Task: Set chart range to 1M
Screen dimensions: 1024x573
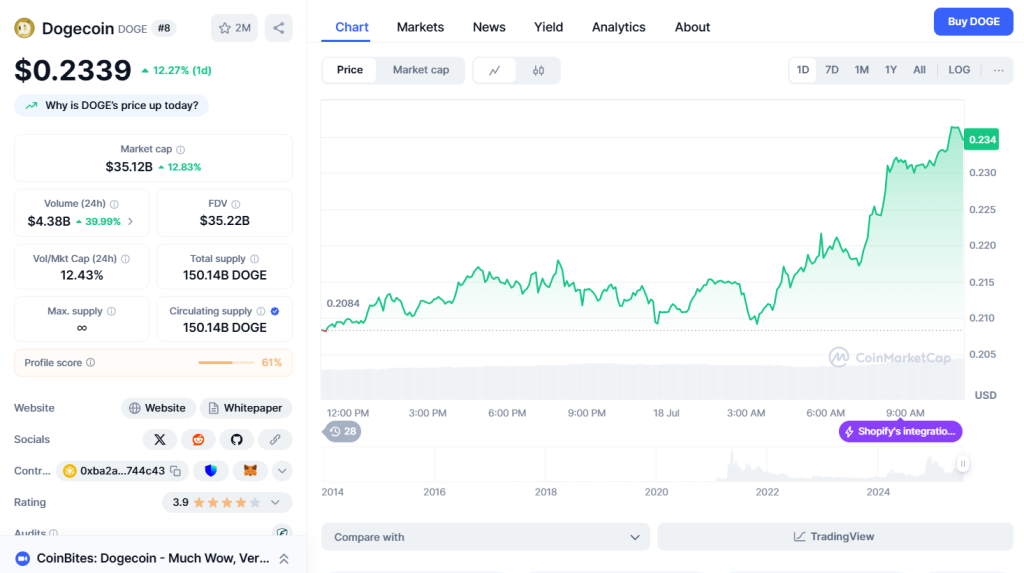Action: [861, 70]
